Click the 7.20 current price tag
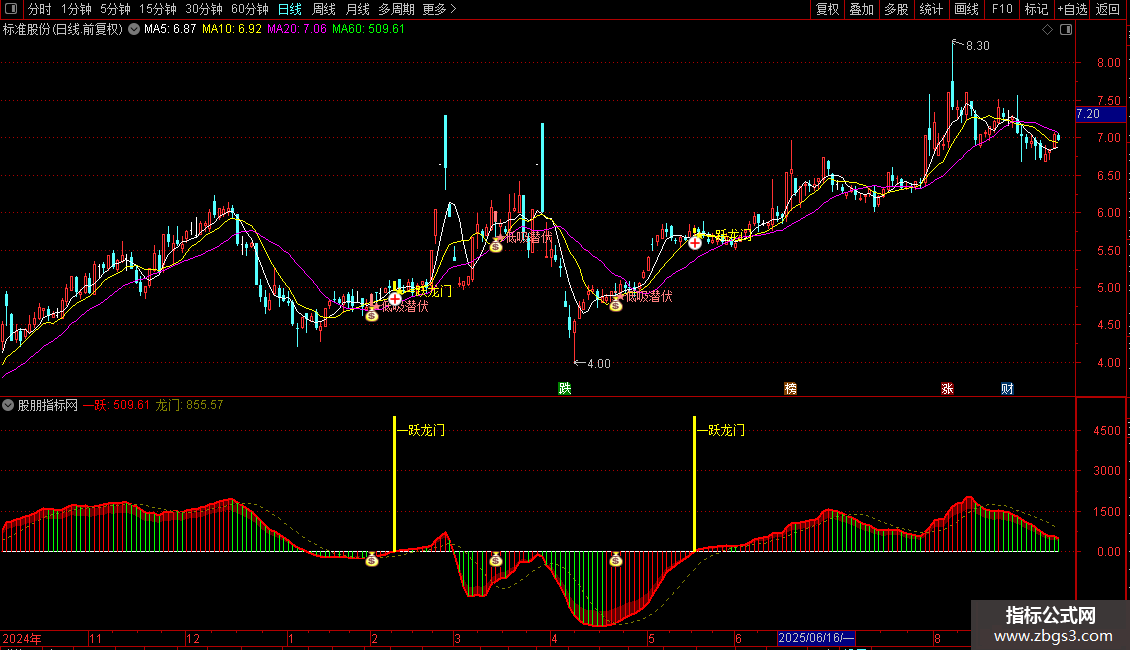Viewport: 1130px width, 650px height. [x=1100, y=114]
